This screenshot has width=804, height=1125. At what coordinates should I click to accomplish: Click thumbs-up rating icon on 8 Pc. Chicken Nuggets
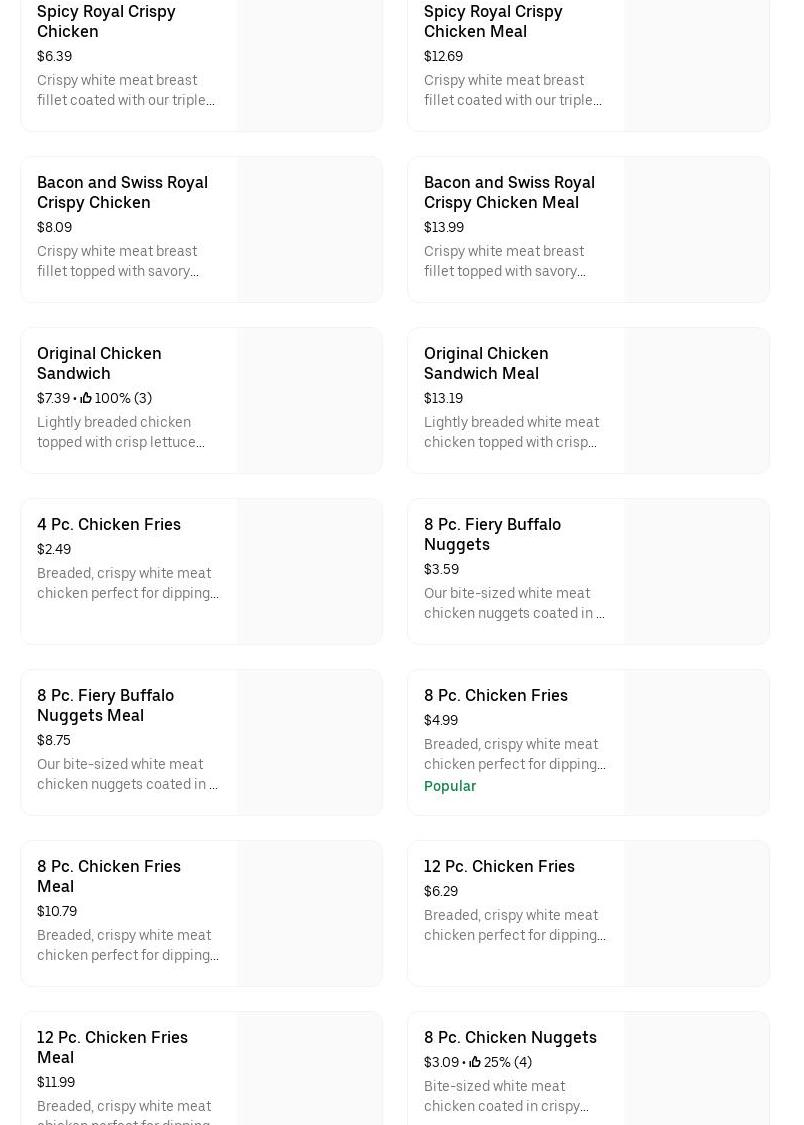pos(475,1062)
